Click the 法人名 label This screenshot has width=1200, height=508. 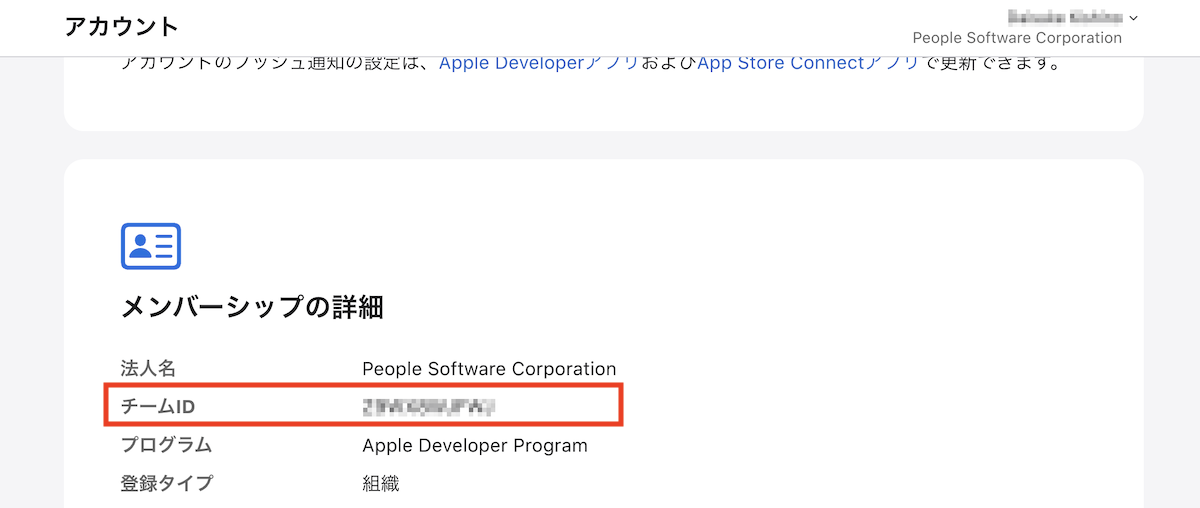tap(148, 368)
